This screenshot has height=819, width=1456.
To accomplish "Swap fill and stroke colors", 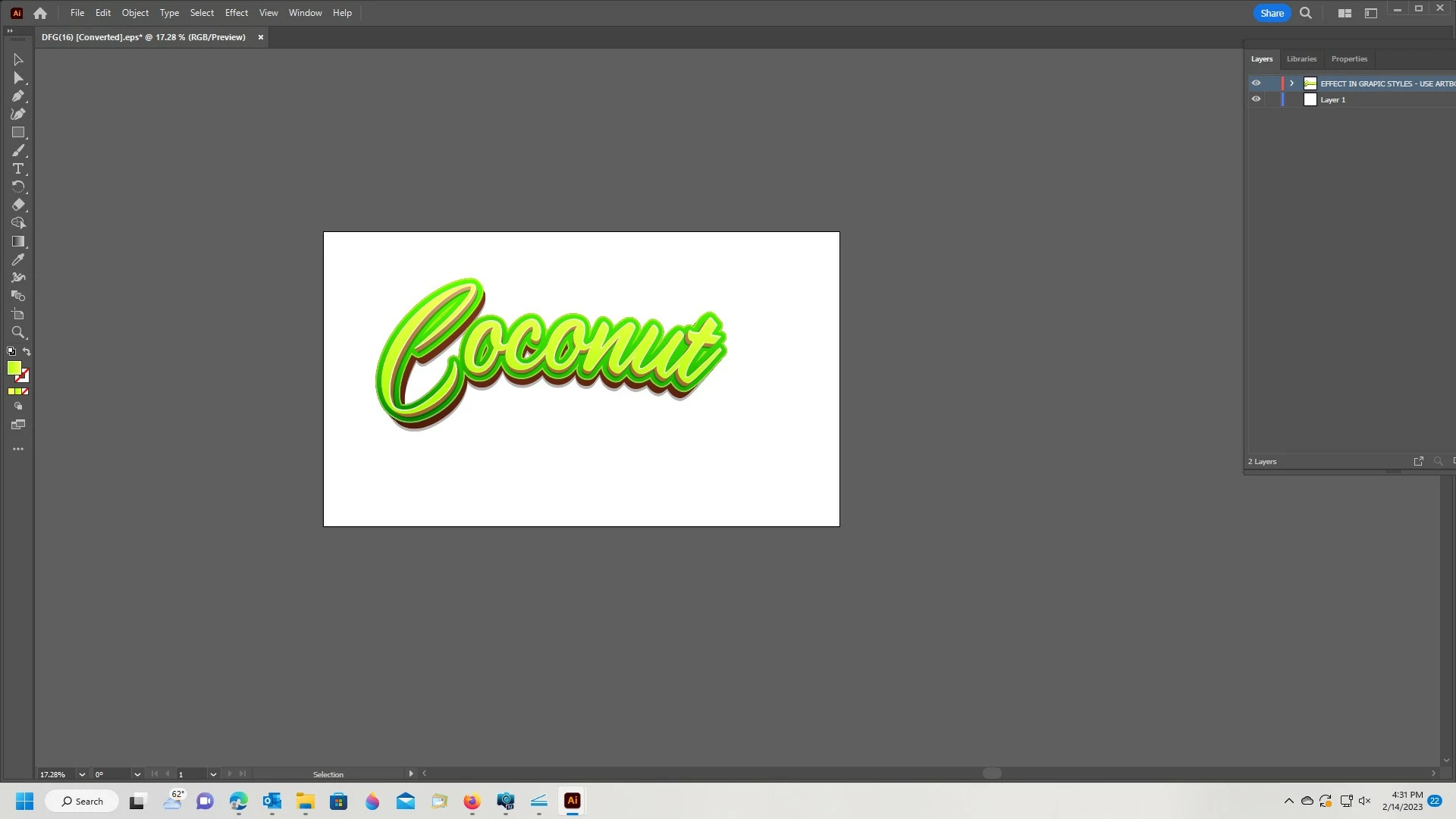I will (27, 352).
